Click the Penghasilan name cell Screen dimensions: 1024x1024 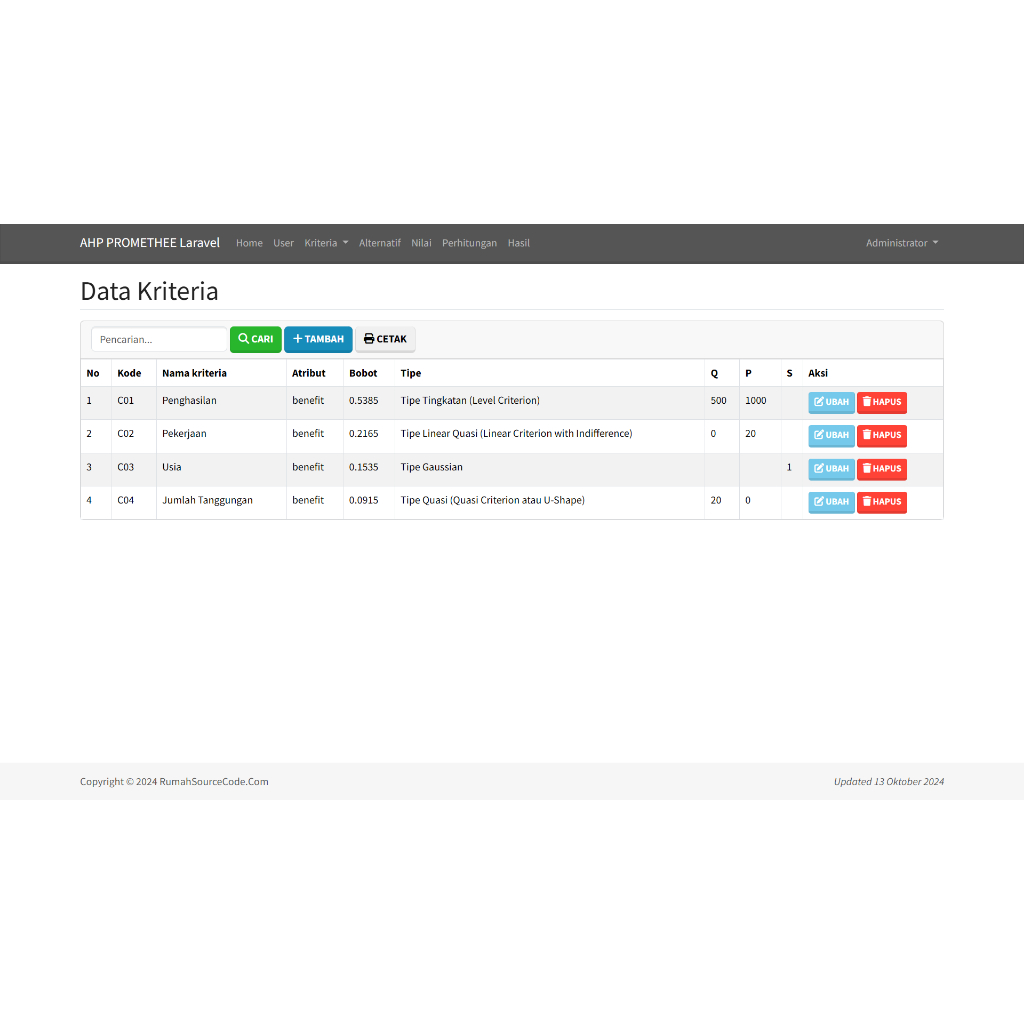click(x=189, y=401)
